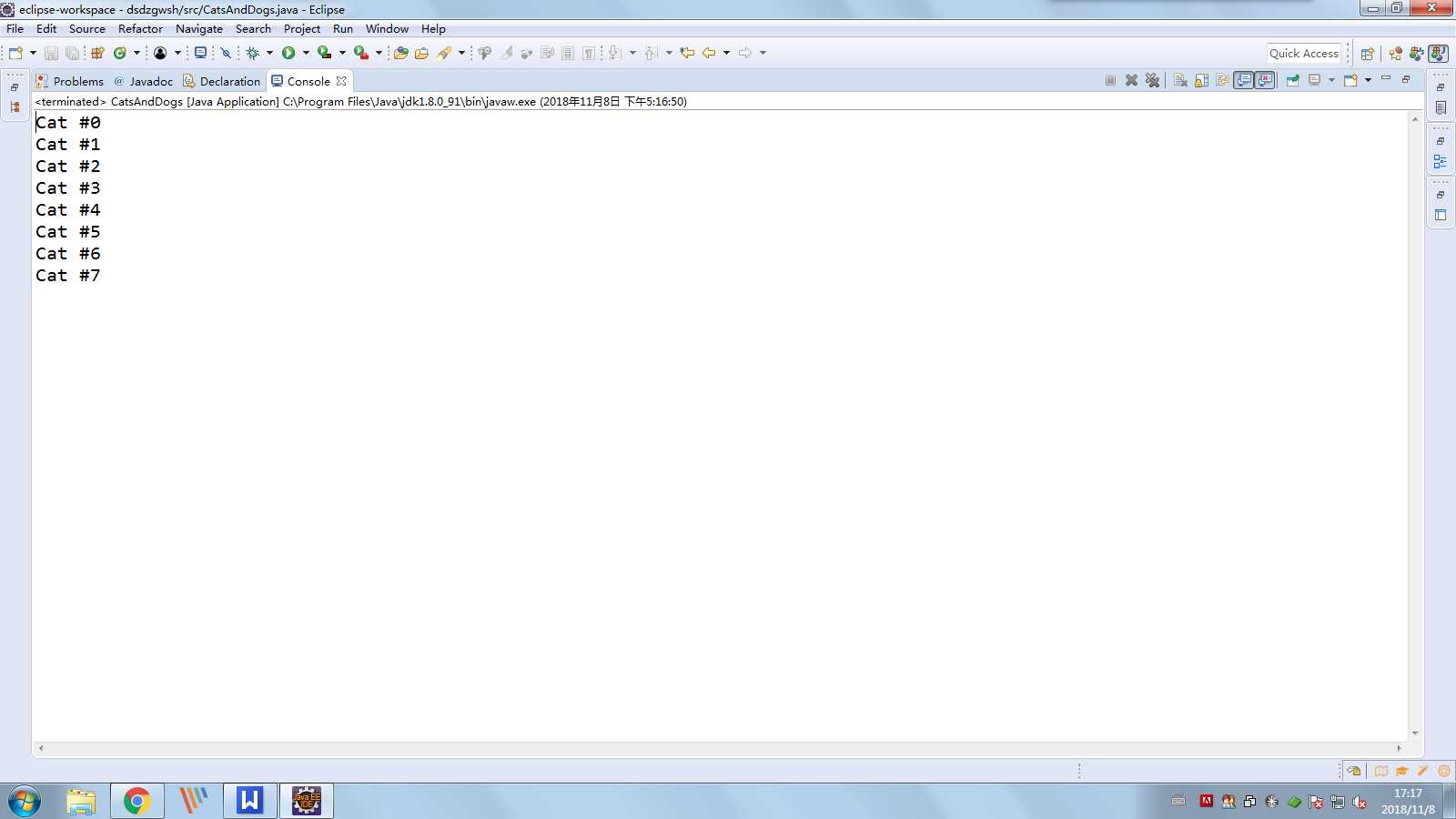
Task: Click the Windows Start button
Action: click(x=25, y=801)
